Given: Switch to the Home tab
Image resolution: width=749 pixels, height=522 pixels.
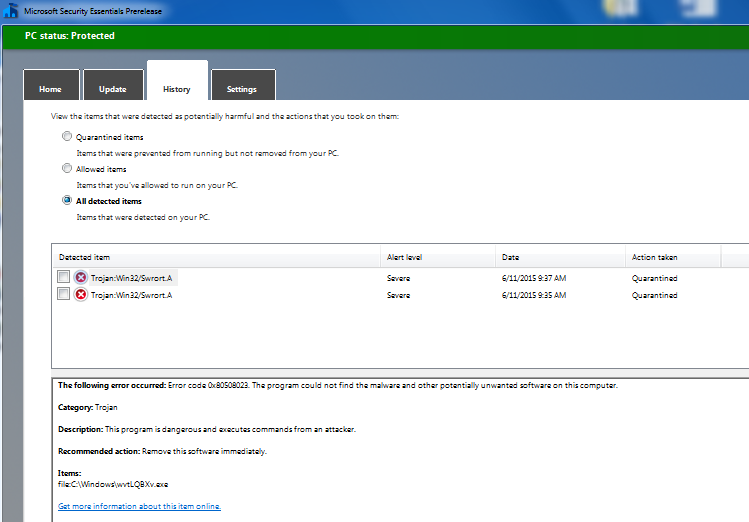Looking at the screenshot, I should tap(51, 85).
